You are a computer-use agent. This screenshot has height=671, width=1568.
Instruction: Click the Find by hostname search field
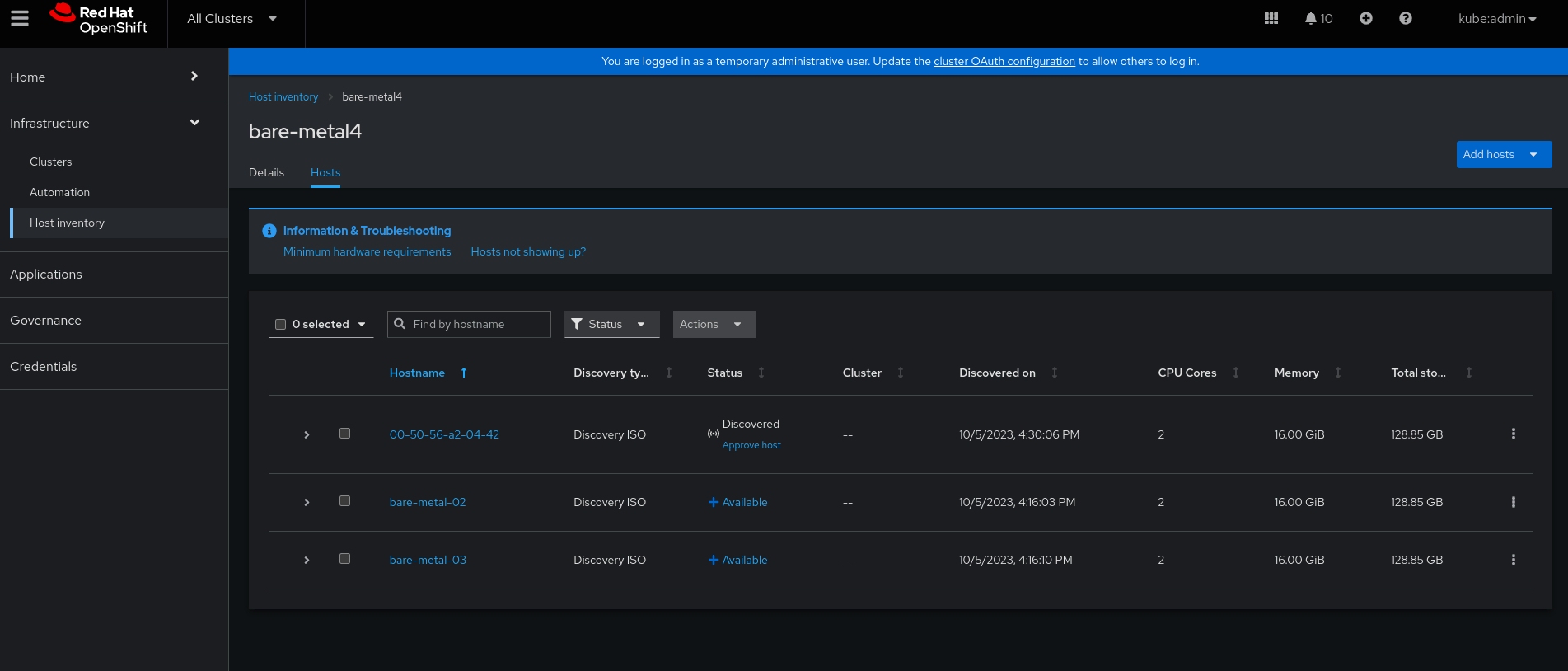(478, 324)
